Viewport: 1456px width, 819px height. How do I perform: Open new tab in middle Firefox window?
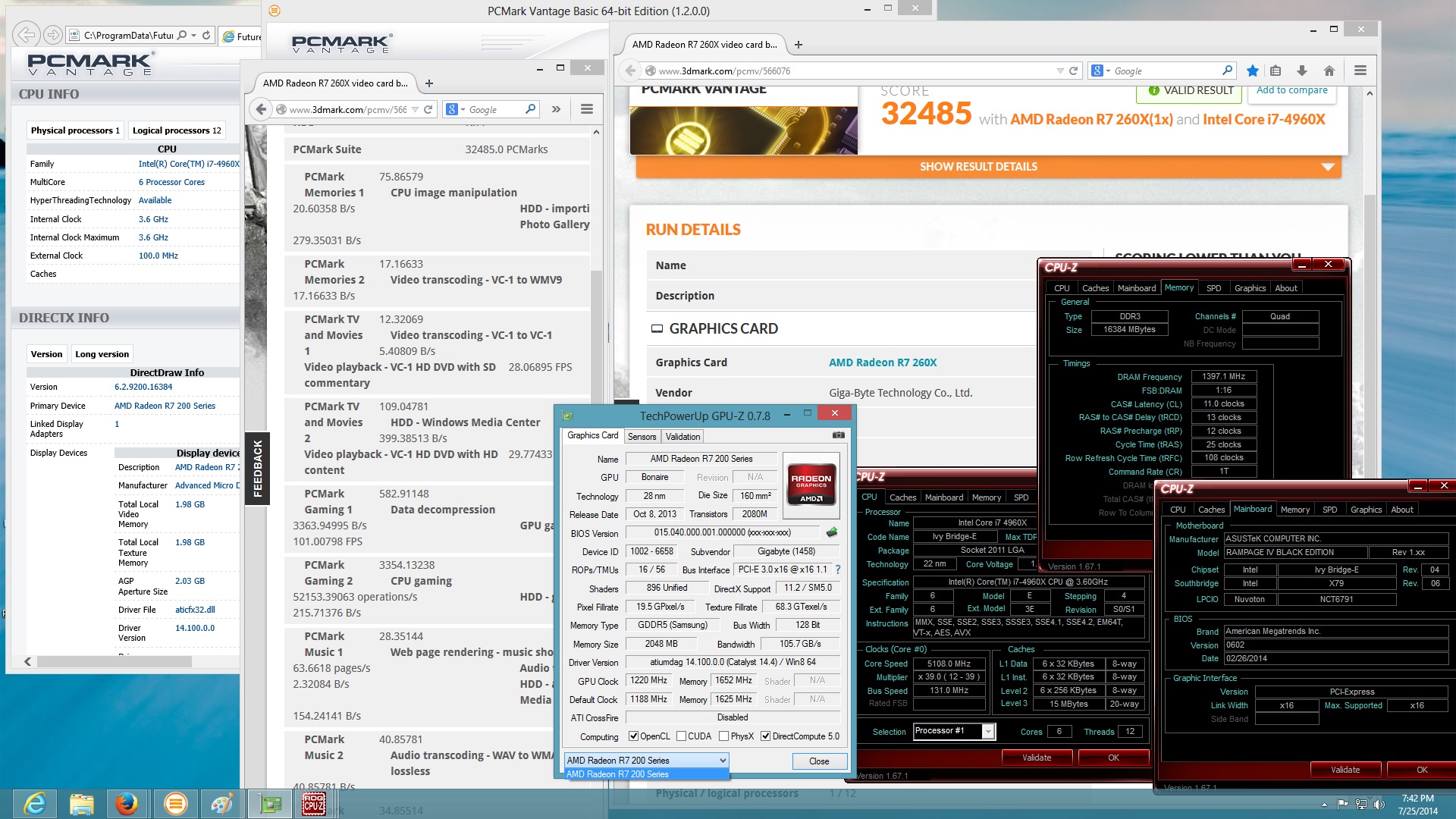(428, 83)
